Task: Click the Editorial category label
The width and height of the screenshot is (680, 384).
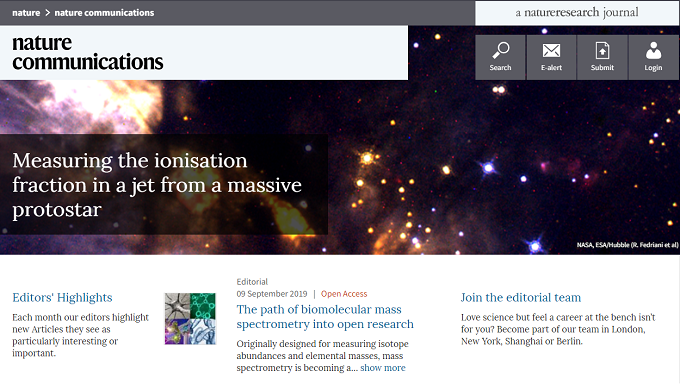Action: pyautogui.click(x=252, y=282)
